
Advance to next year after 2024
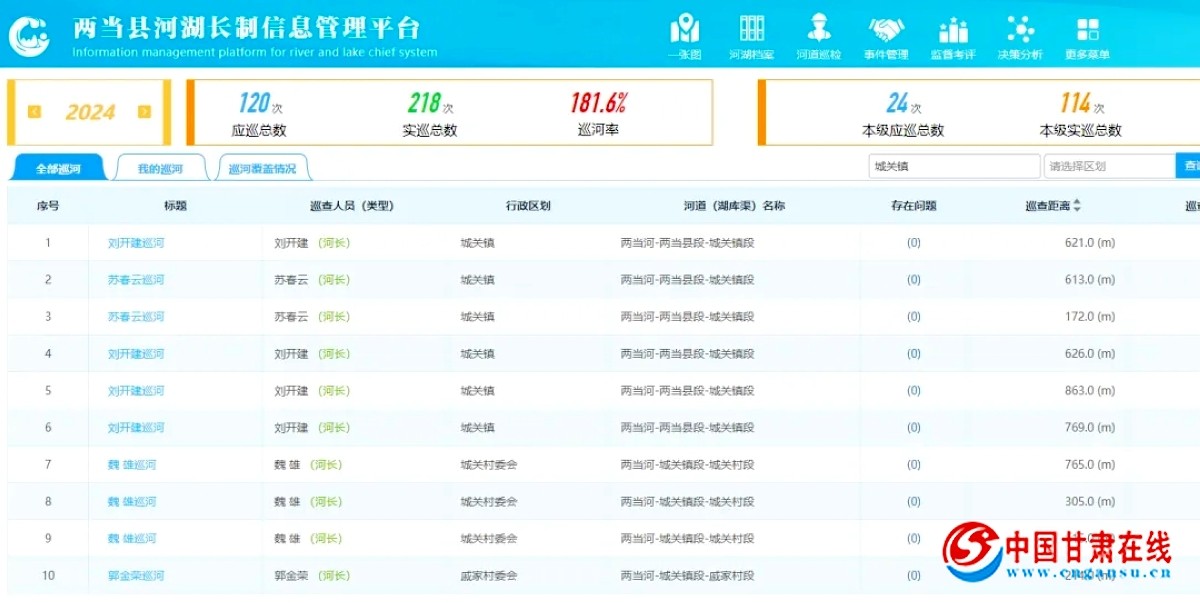pyautogui.click(x=144, y=112)
